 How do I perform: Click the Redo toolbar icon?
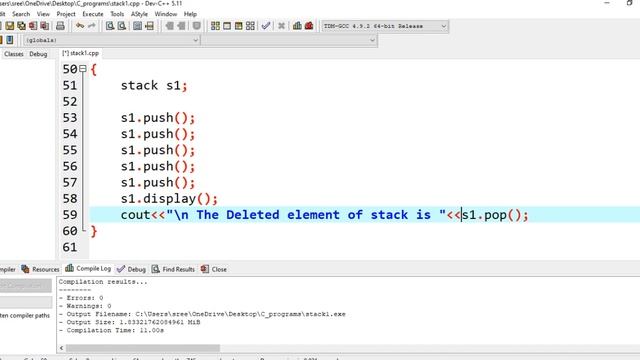[91, 26]
